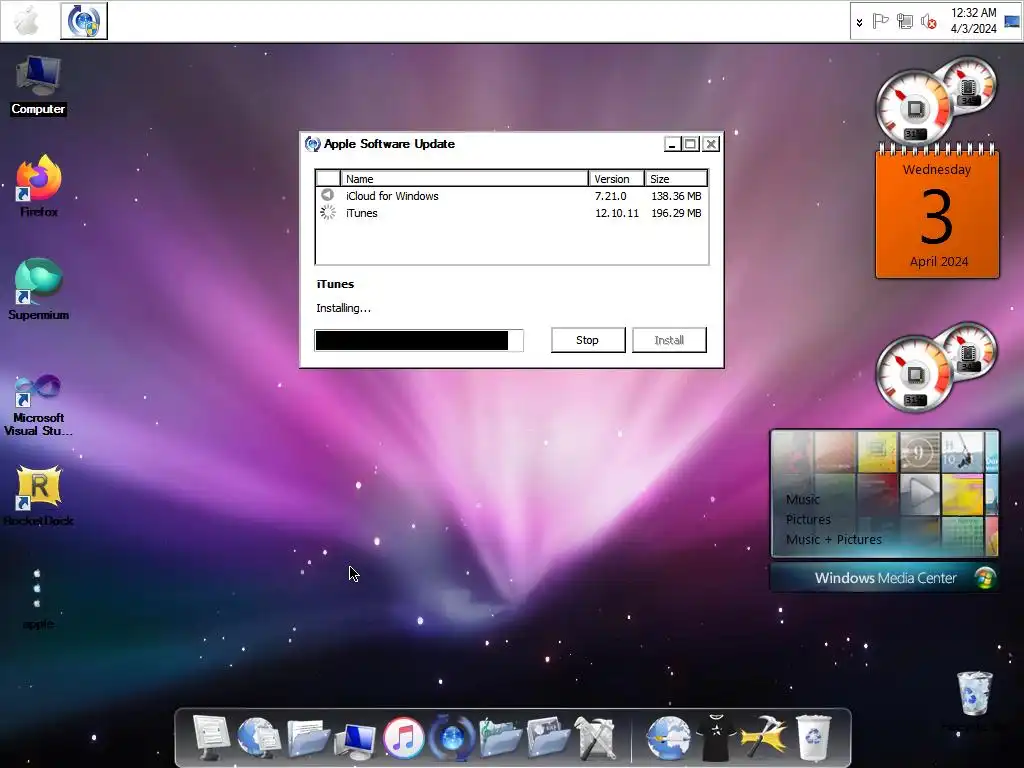1024x768 pixels.
Task: Click the greyed-out Install button
Action: pos(669,340)
